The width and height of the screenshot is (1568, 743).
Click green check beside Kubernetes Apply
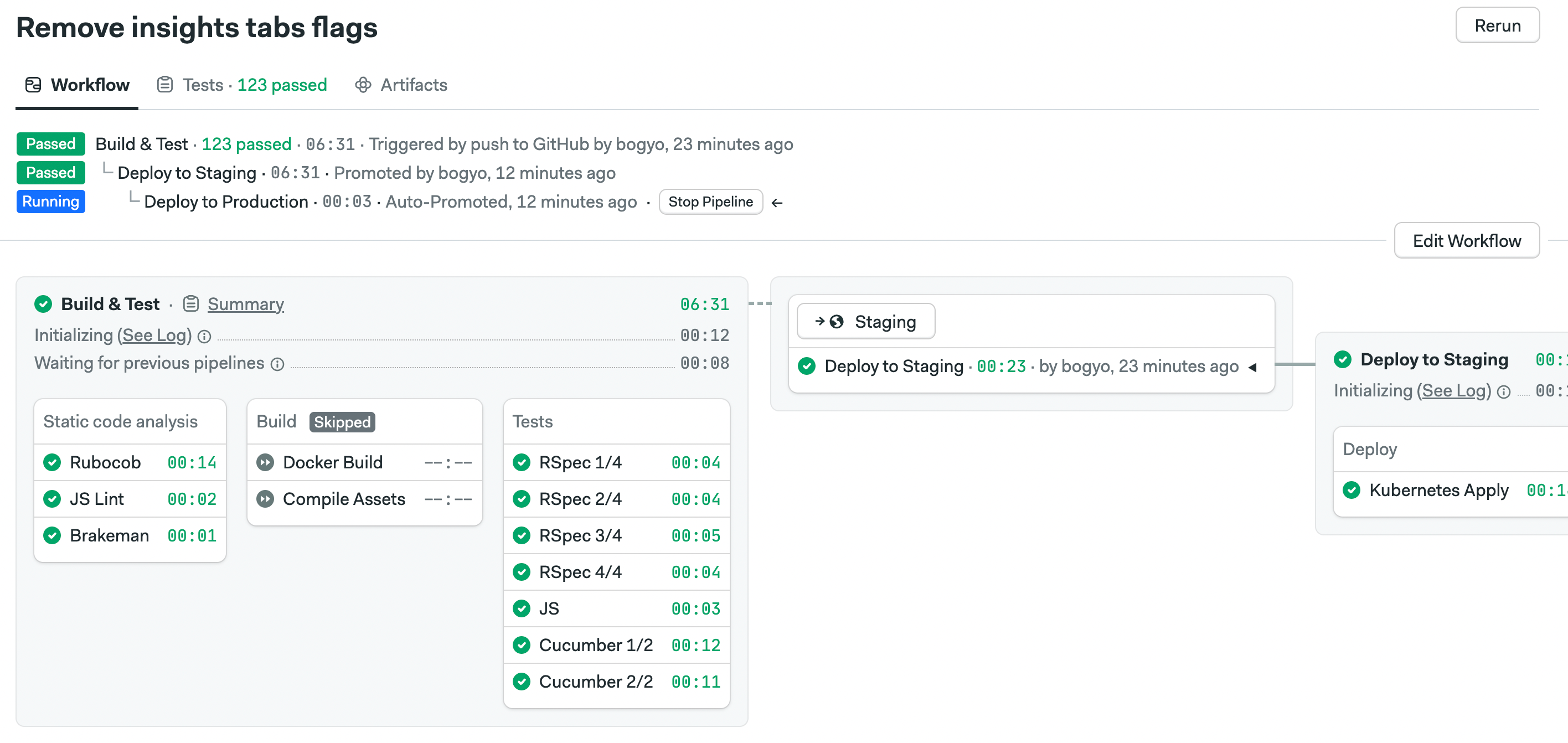[1352, 490]
